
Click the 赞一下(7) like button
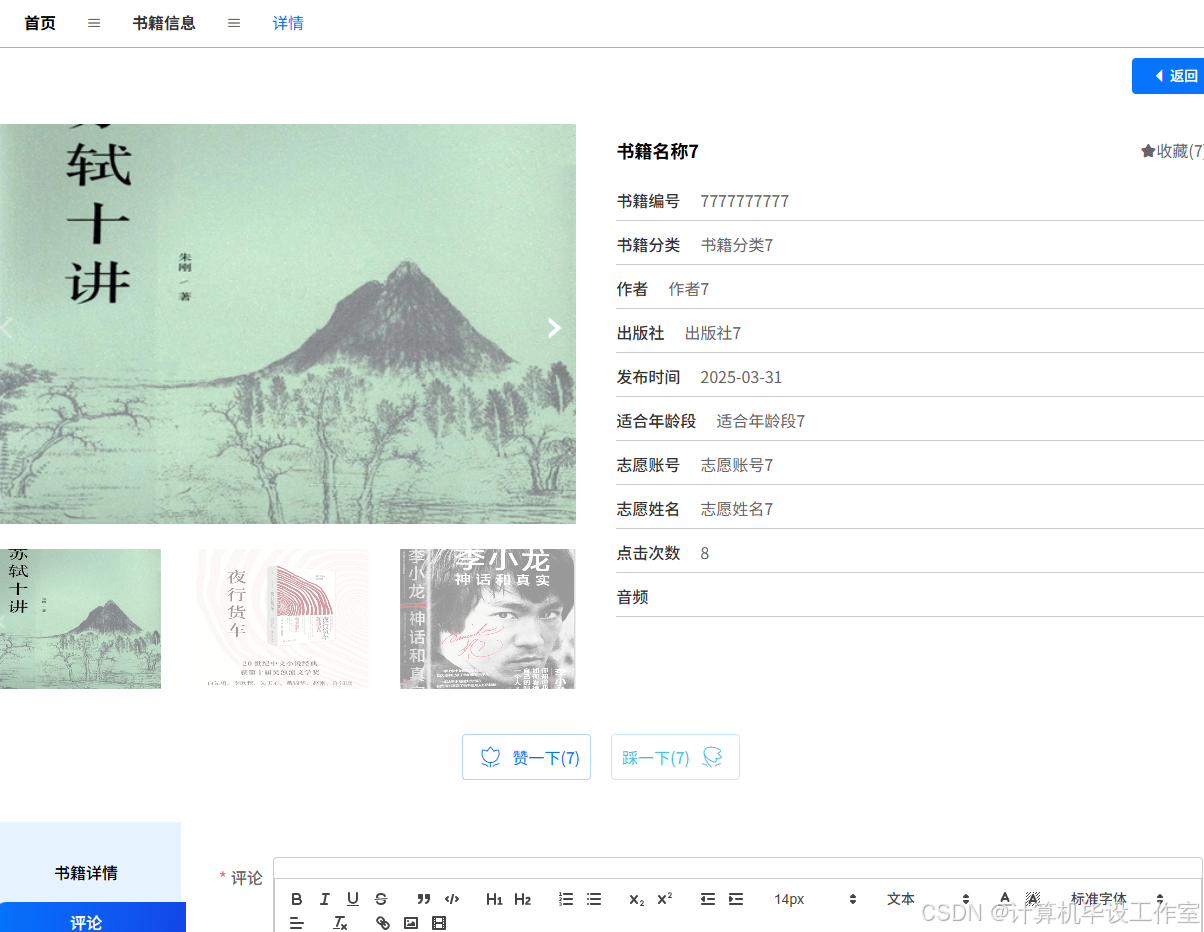(x=526, y=757)
